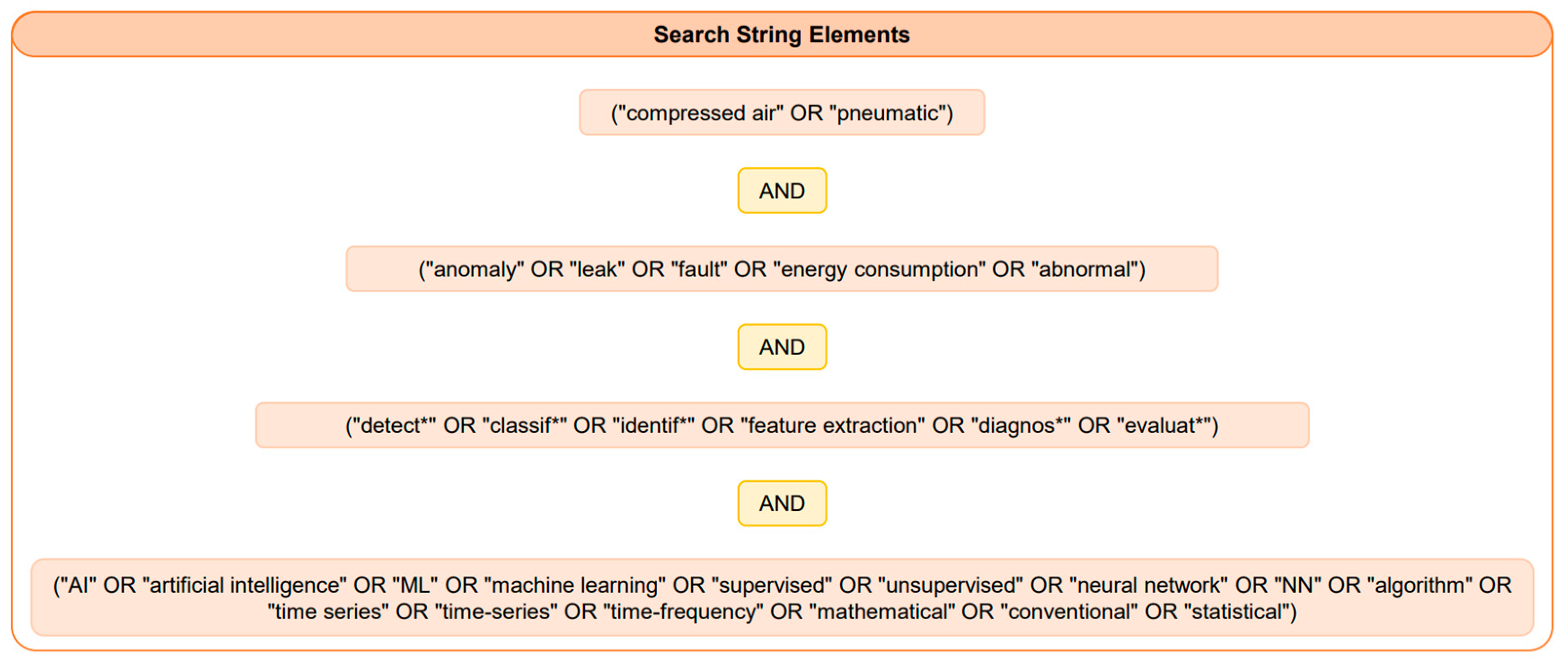Click the AND box below the pneumatic terms
The width and height of the screenshot is (1568, 668).
tap(782, 191)
